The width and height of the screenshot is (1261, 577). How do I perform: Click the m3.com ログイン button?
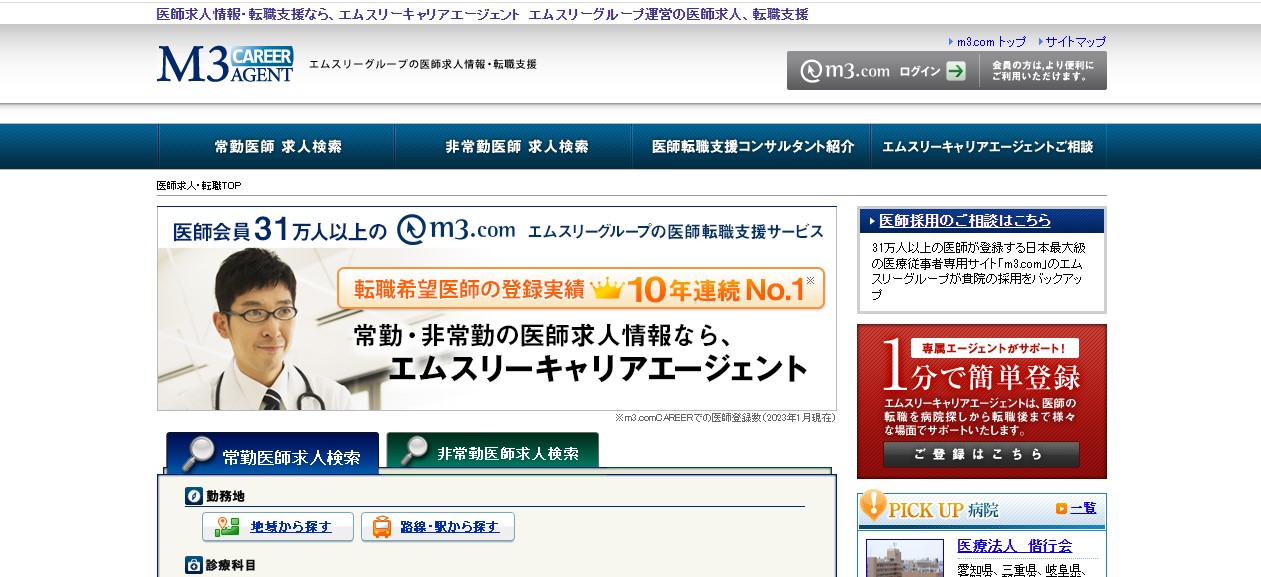point(883,71)
